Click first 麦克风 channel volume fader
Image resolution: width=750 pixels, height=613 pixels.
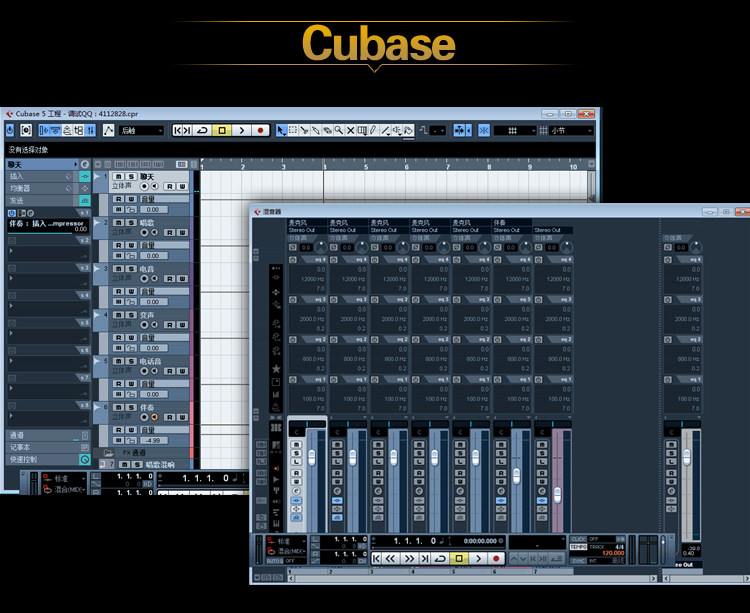[x=311, y=458]
